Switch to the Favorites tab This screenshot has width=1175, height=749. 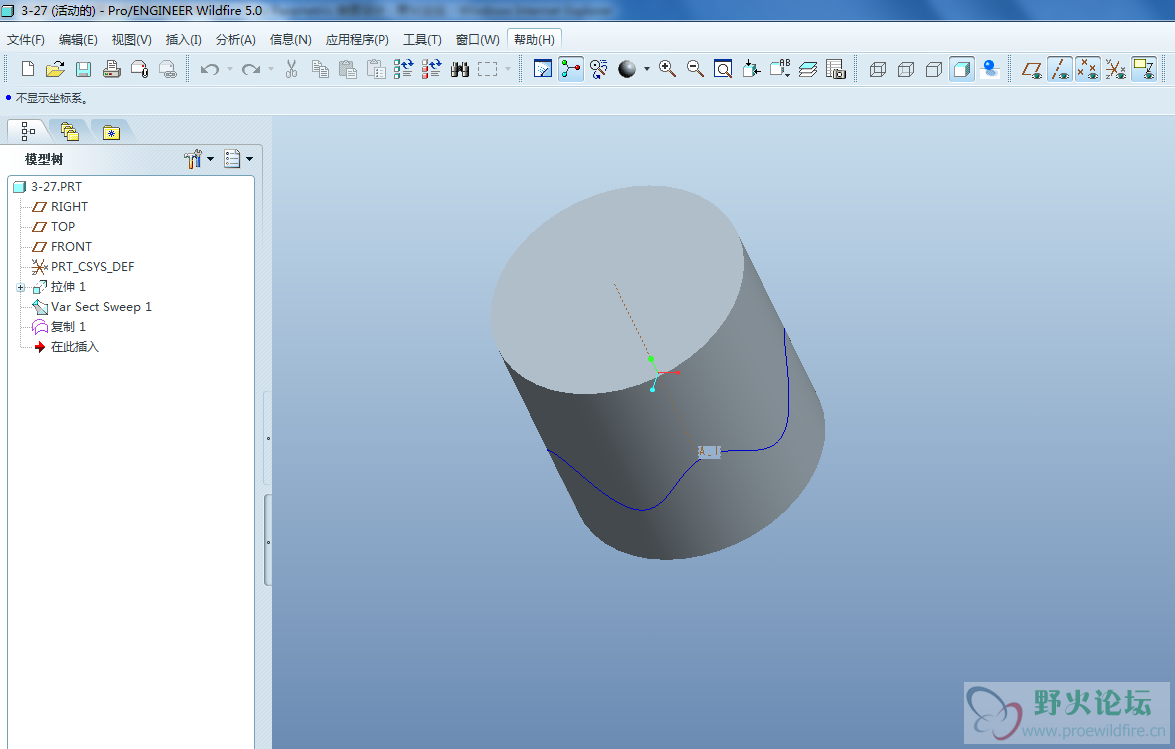(112, 132)
